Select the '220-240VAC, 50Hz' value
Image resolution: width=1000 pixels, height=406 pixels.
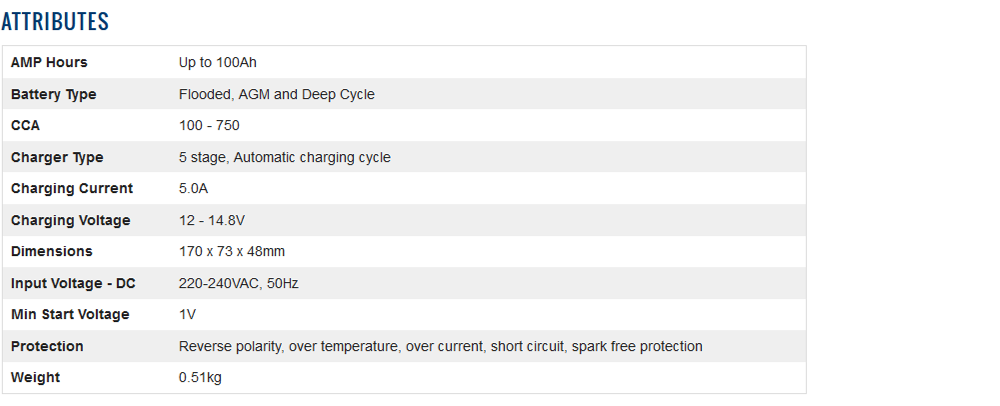239,283
